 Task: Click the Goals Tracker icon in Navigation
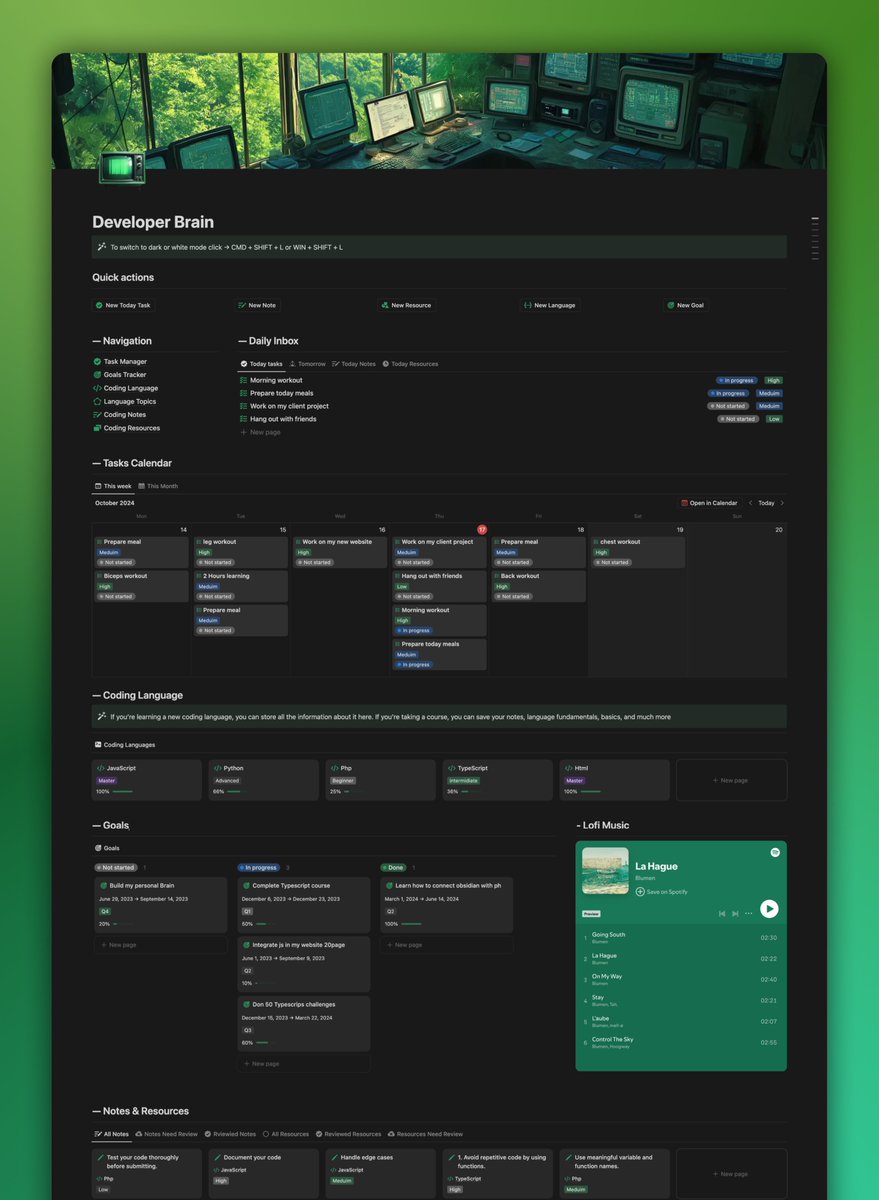click(97, 375)
